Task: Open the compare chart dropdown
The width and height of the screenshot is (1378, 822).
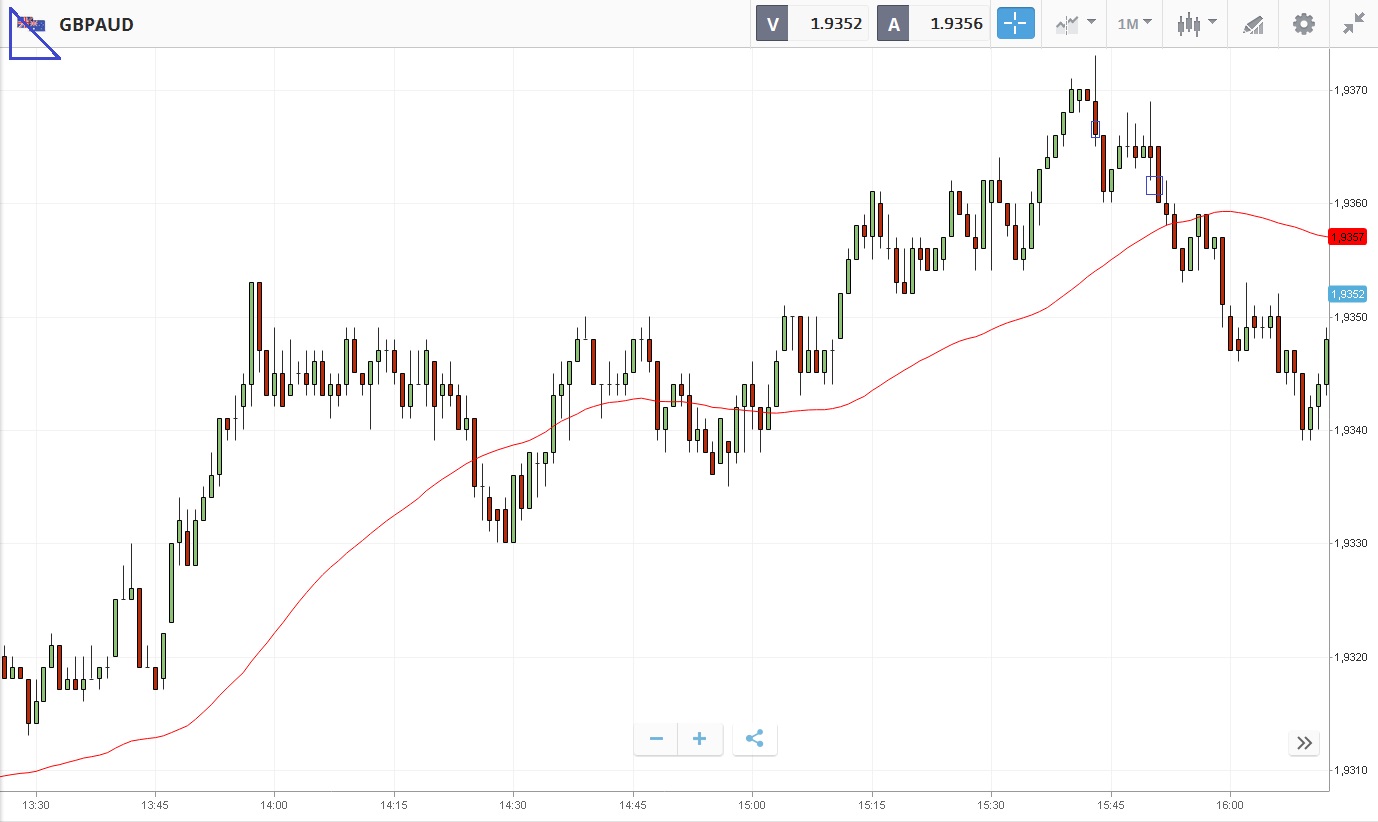Action: 1074,23
